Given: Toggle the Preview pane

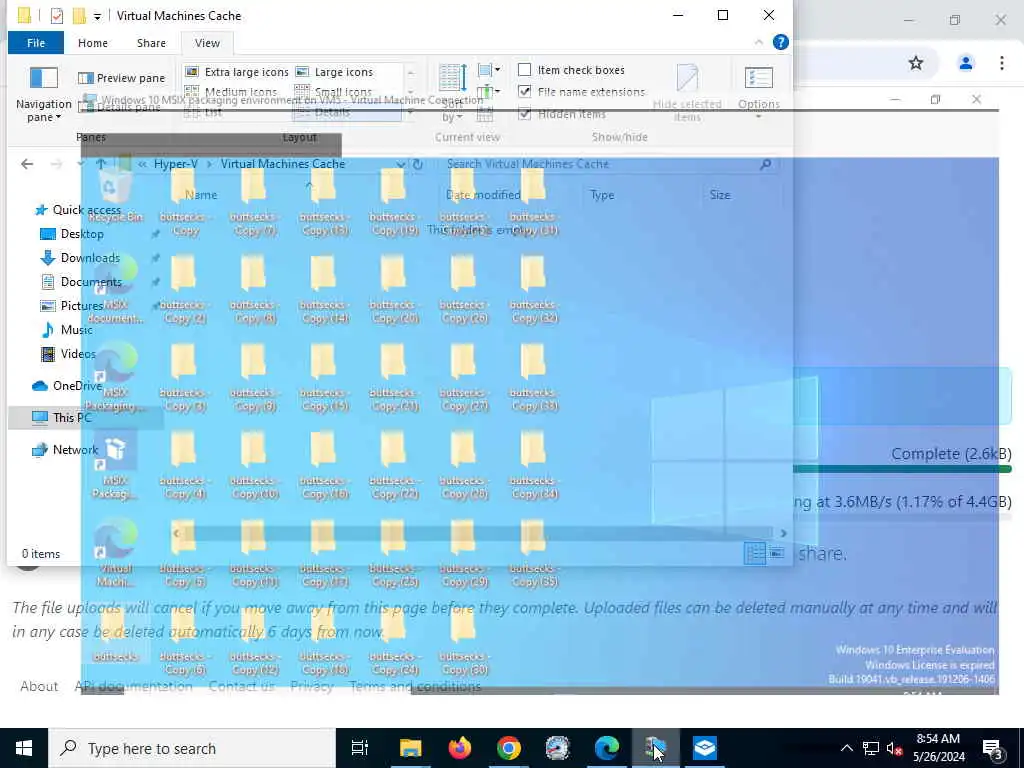Looking at the screenshot, I should [121, 78].
